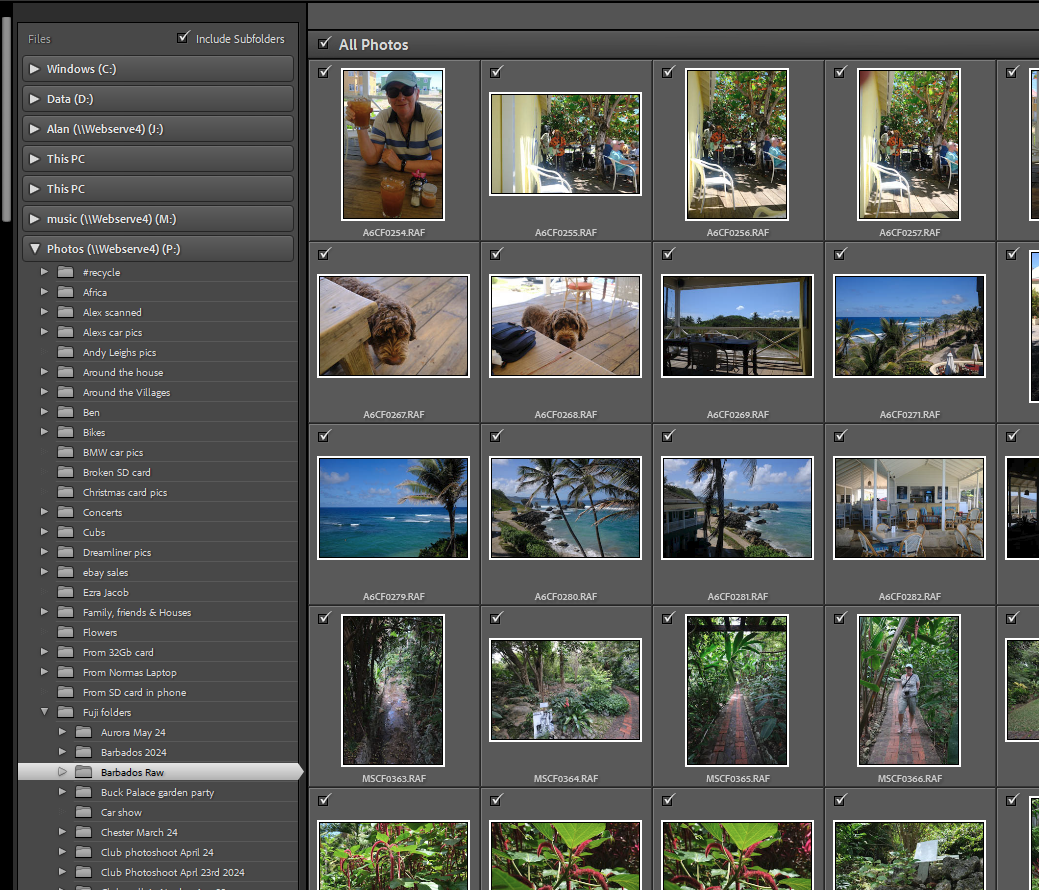Click the Christmas card pics folder icon
Viewport: 1039px width, 890px height.
(x=66, y=492)
